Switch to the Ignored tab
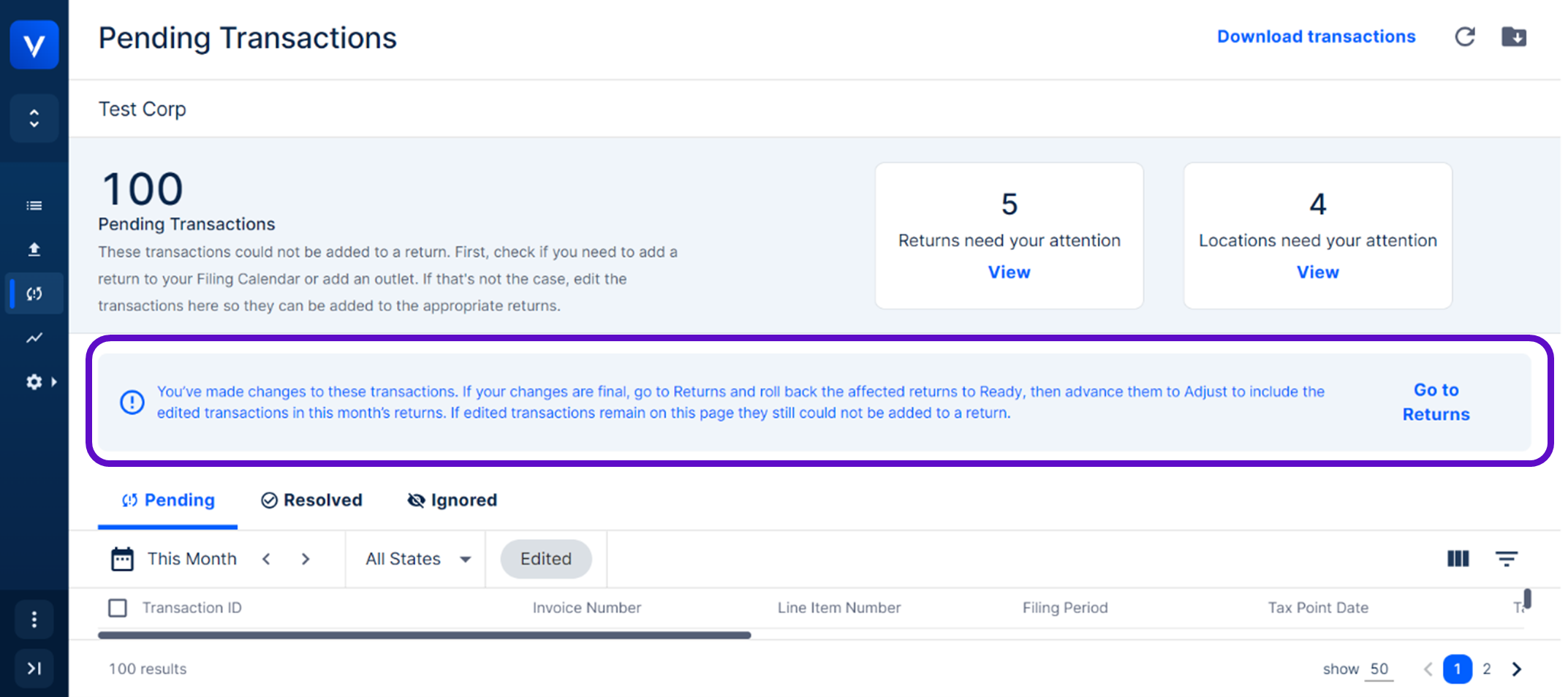 pos(452,500)
